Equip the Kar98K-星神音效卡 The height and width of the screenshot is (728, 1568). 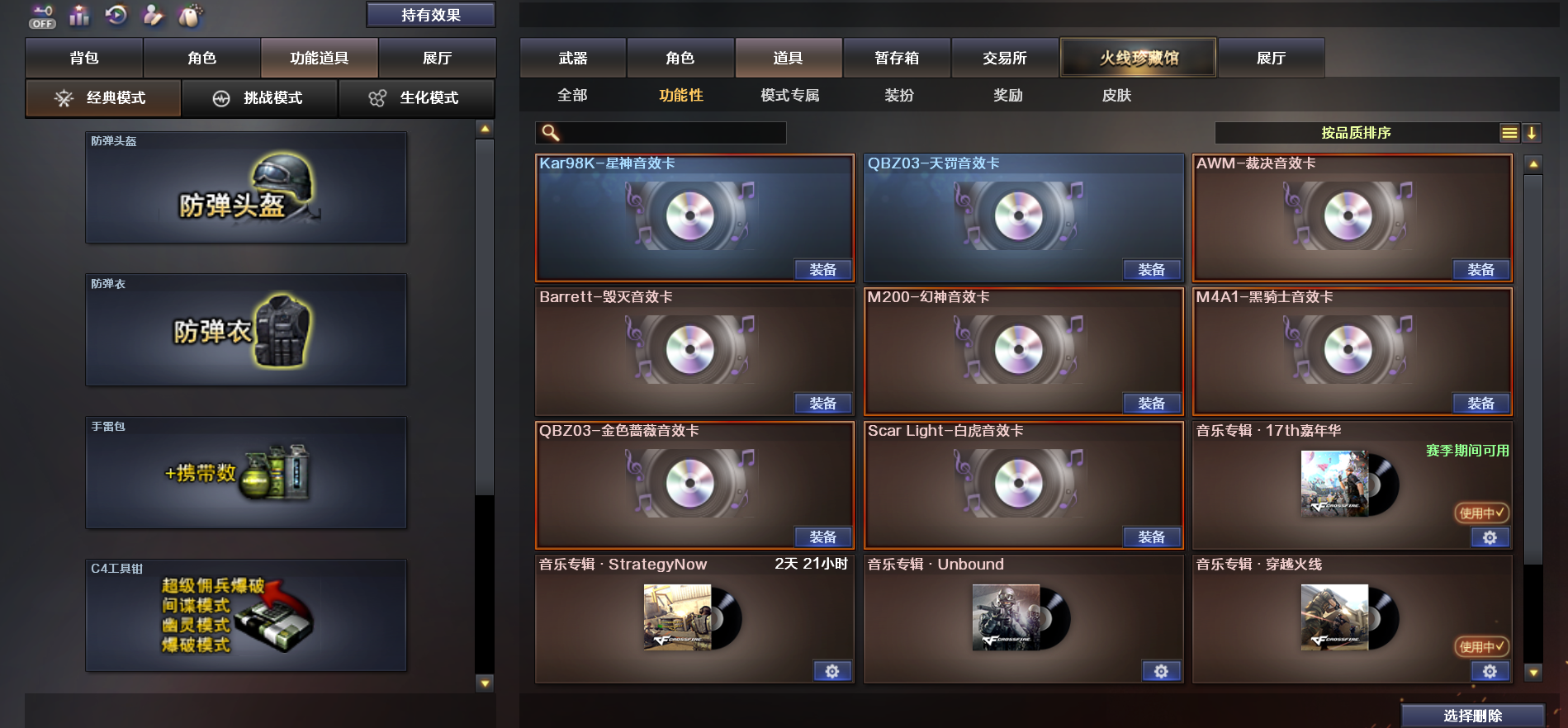(x=823, y=270)
